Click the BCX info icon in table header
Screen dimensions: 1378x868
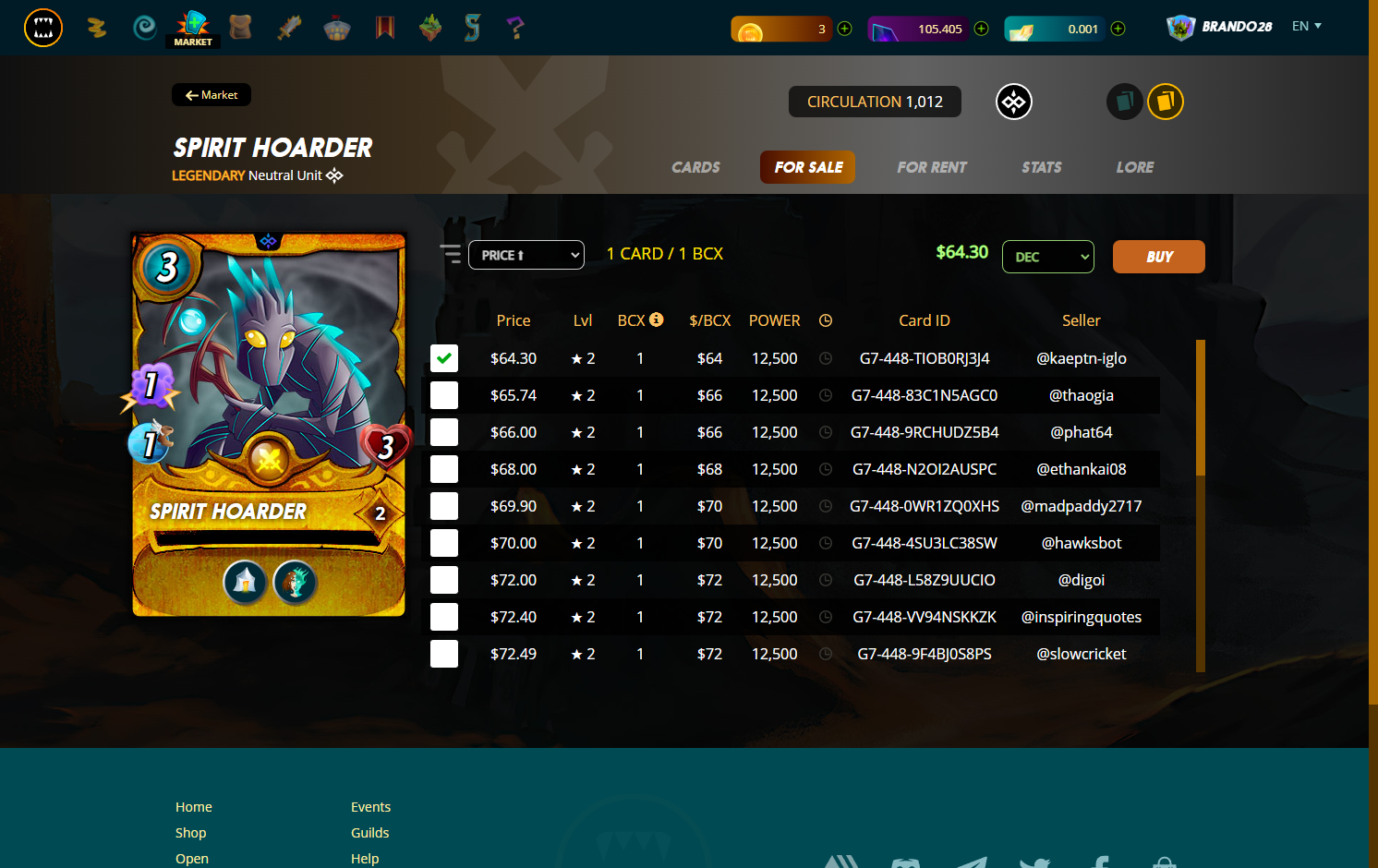[656, 319]
